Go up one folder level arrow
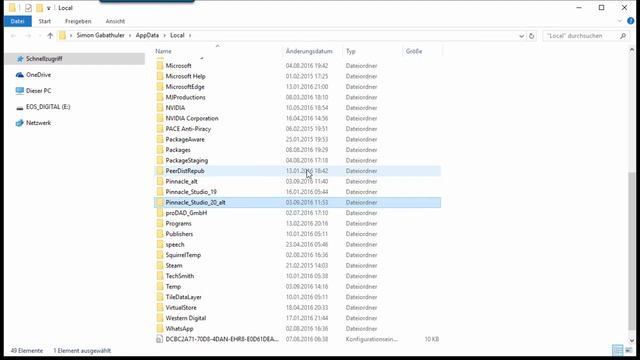The height and width of the screenshot is (360, 640). click(50, 36)
